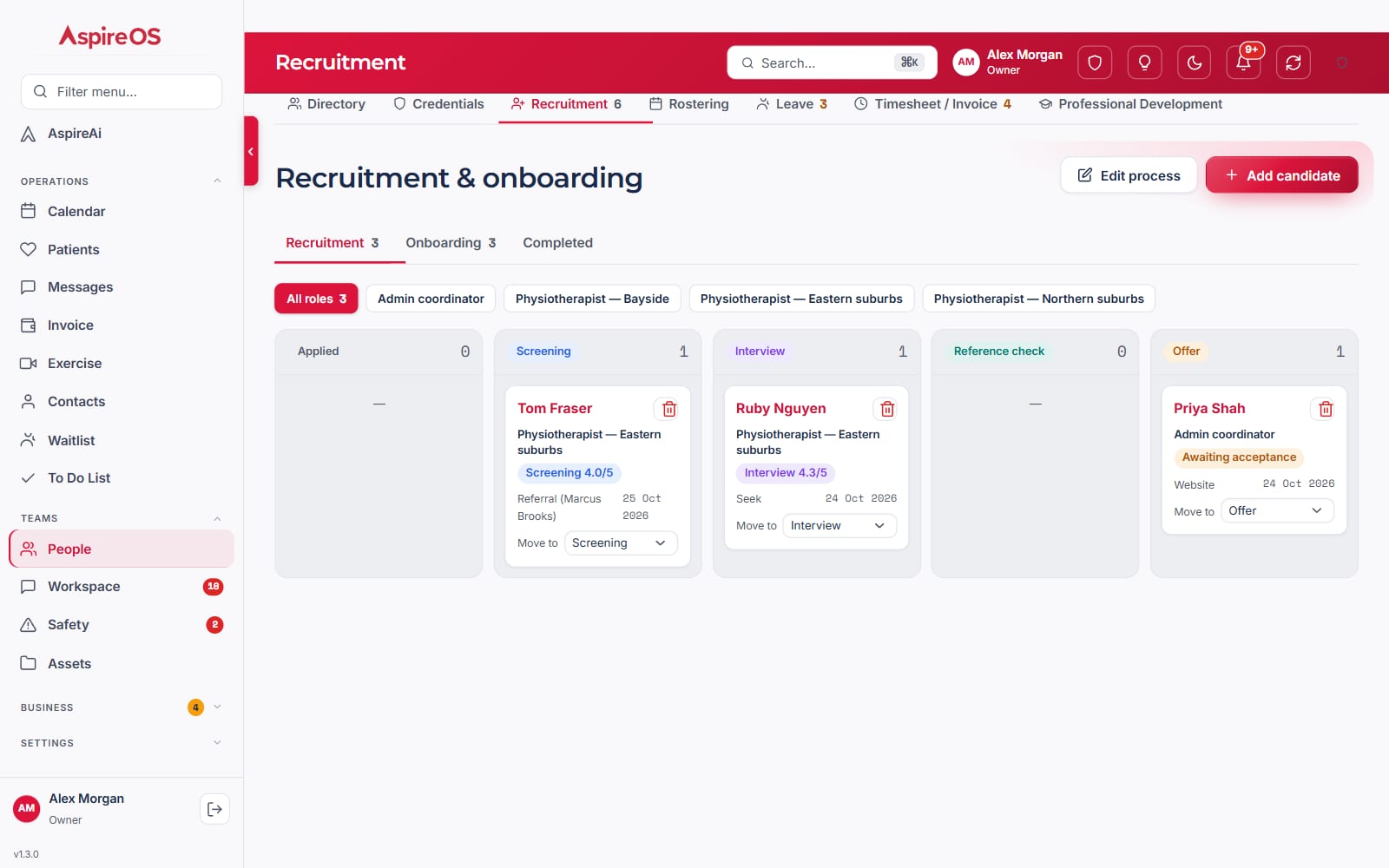1389x868 pixels.
Task: Click Edit process button
Action: coord(1129,175)
